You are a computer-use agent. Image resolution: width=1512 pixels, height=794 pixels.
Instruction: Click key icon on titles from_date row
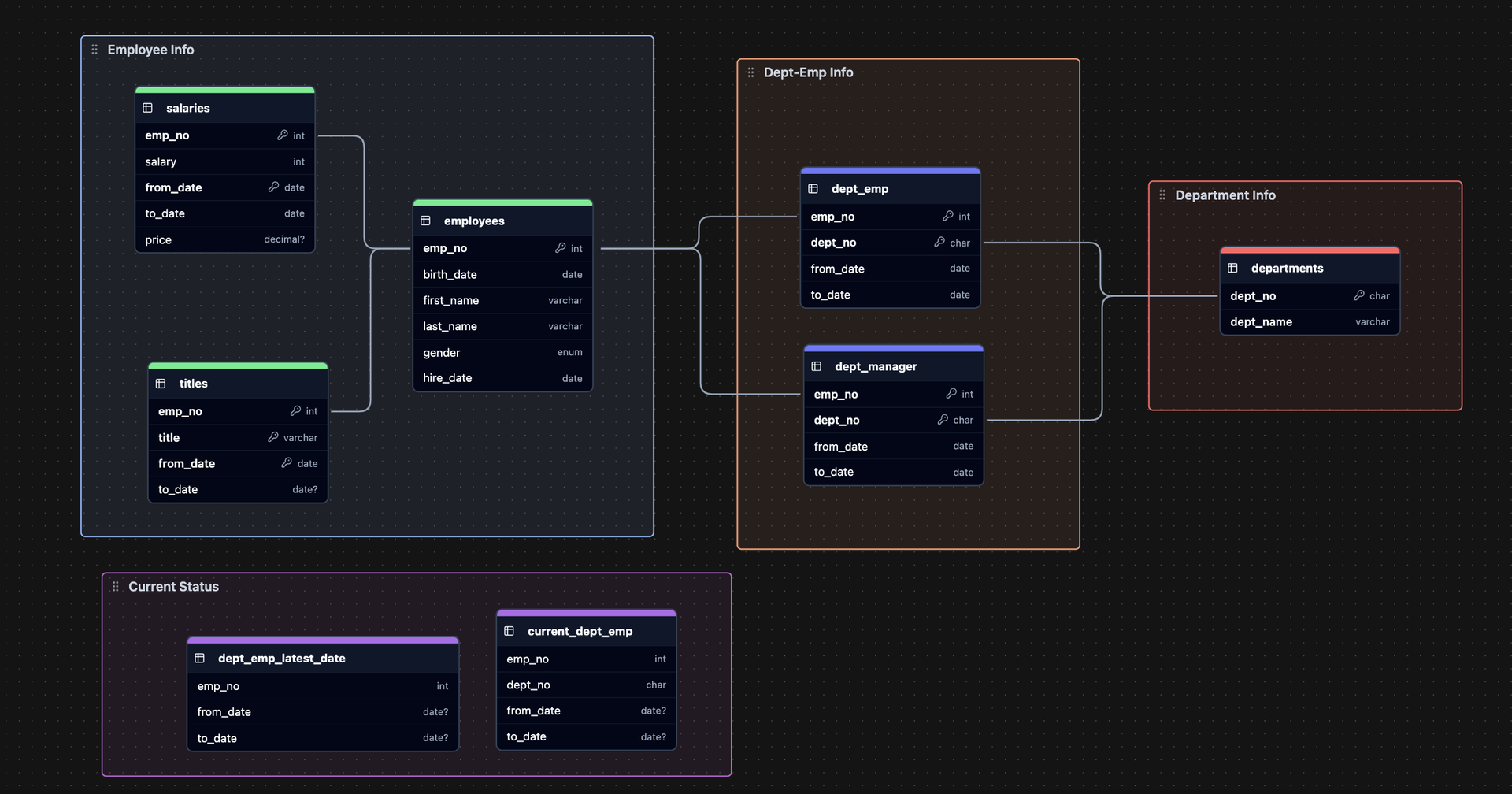pyautogui.click(x=287, y=463)
